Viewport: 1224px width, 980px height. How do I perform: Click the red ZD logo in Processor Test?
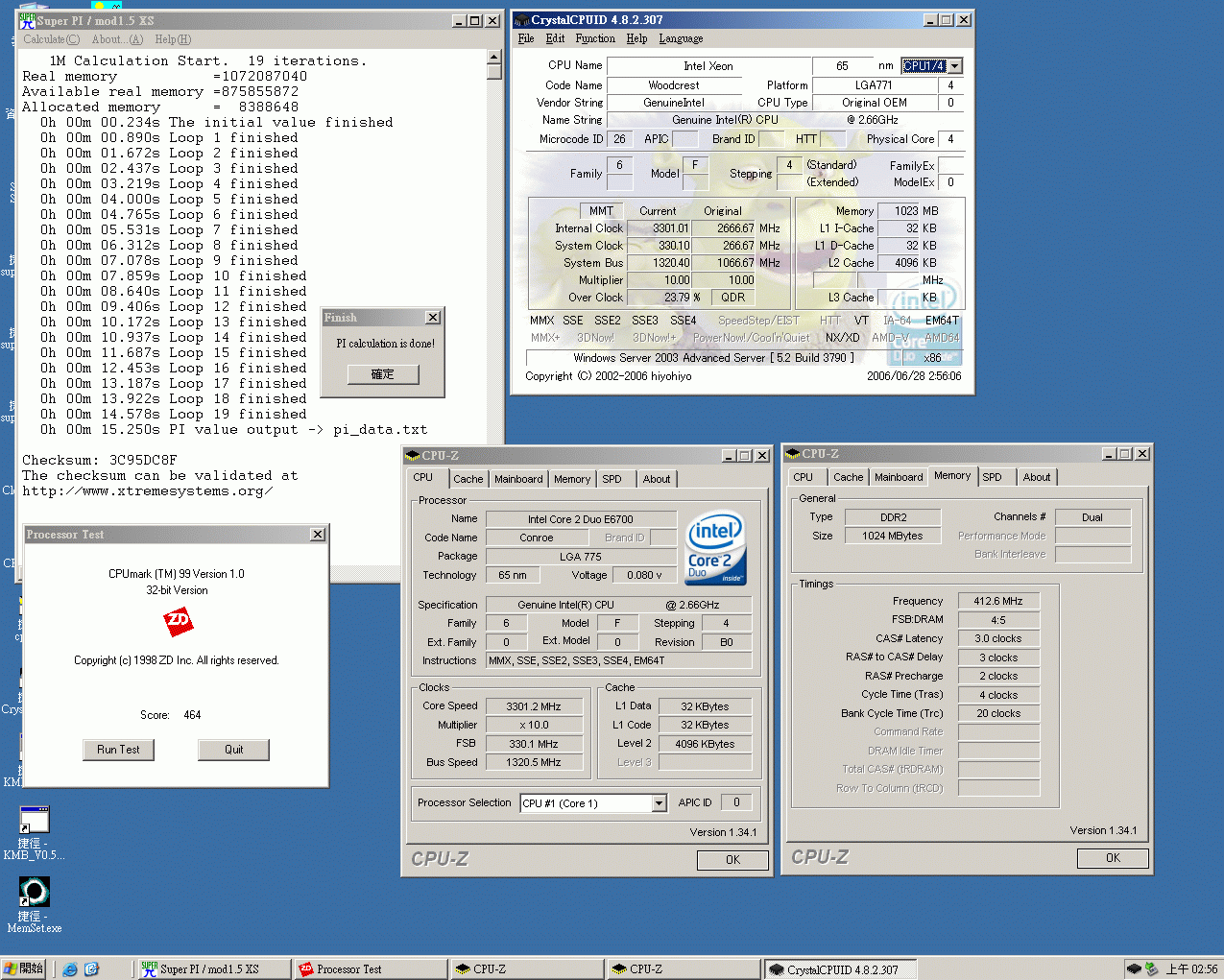coord(178,622)
